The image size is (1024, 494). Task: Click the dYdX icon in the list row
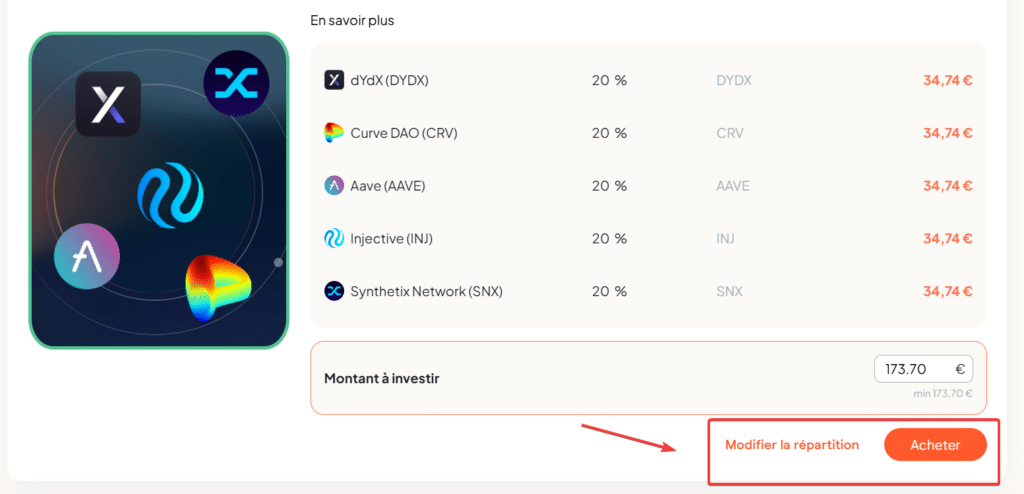pyautogui.click(x=334, y=80)
